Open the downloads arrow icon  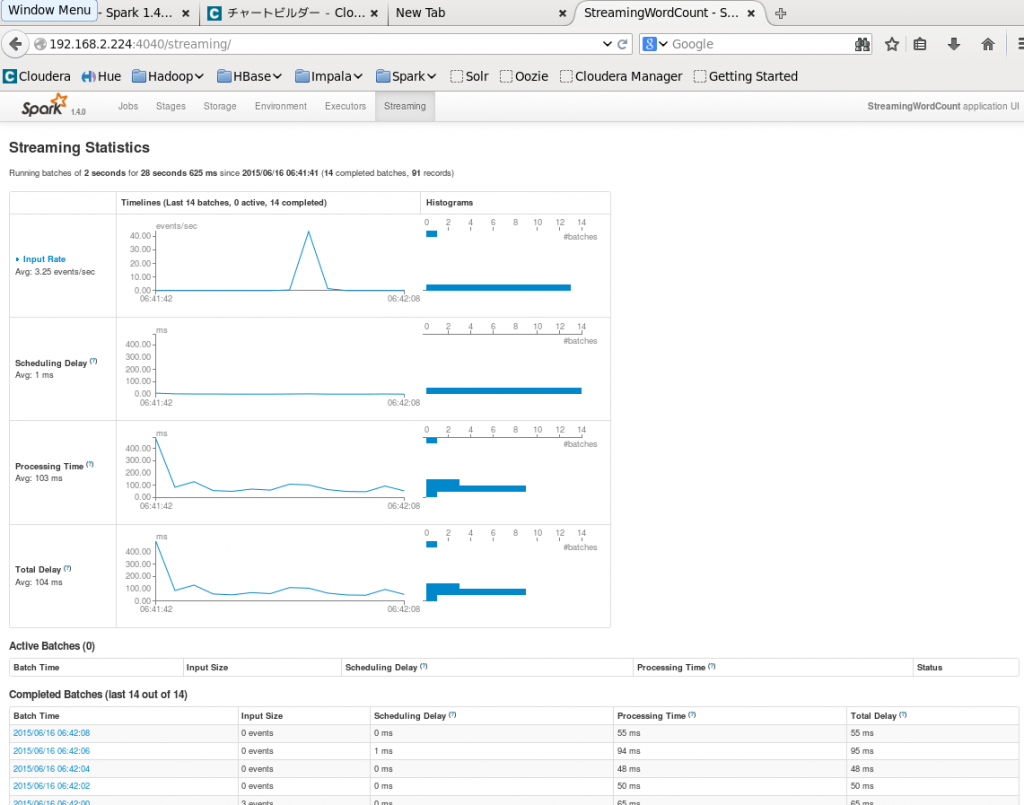(953, 44)
